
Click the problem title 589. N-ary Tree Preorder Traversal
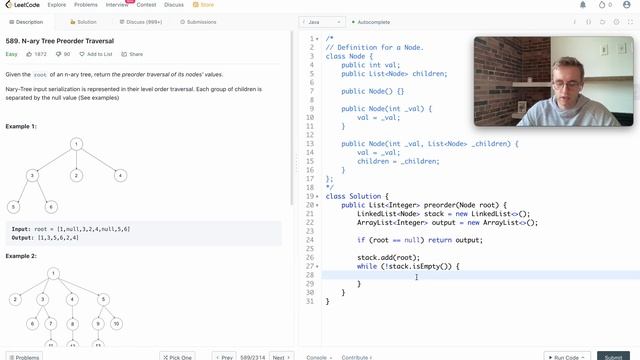click(60, 41)
